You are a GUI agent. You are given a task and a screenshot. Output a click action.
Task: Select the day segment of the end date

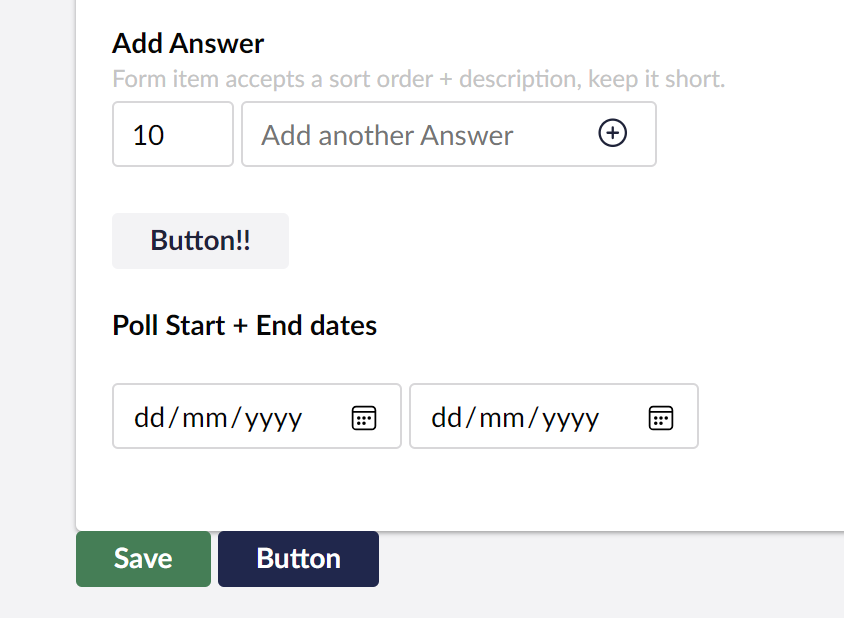pos(446,417)
